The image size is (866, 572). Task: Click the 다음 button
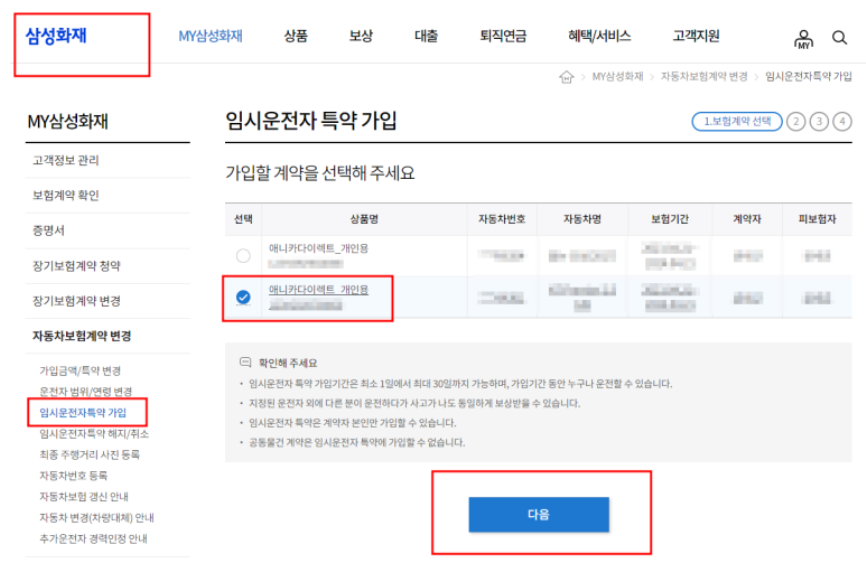click(x=539, y=515)
